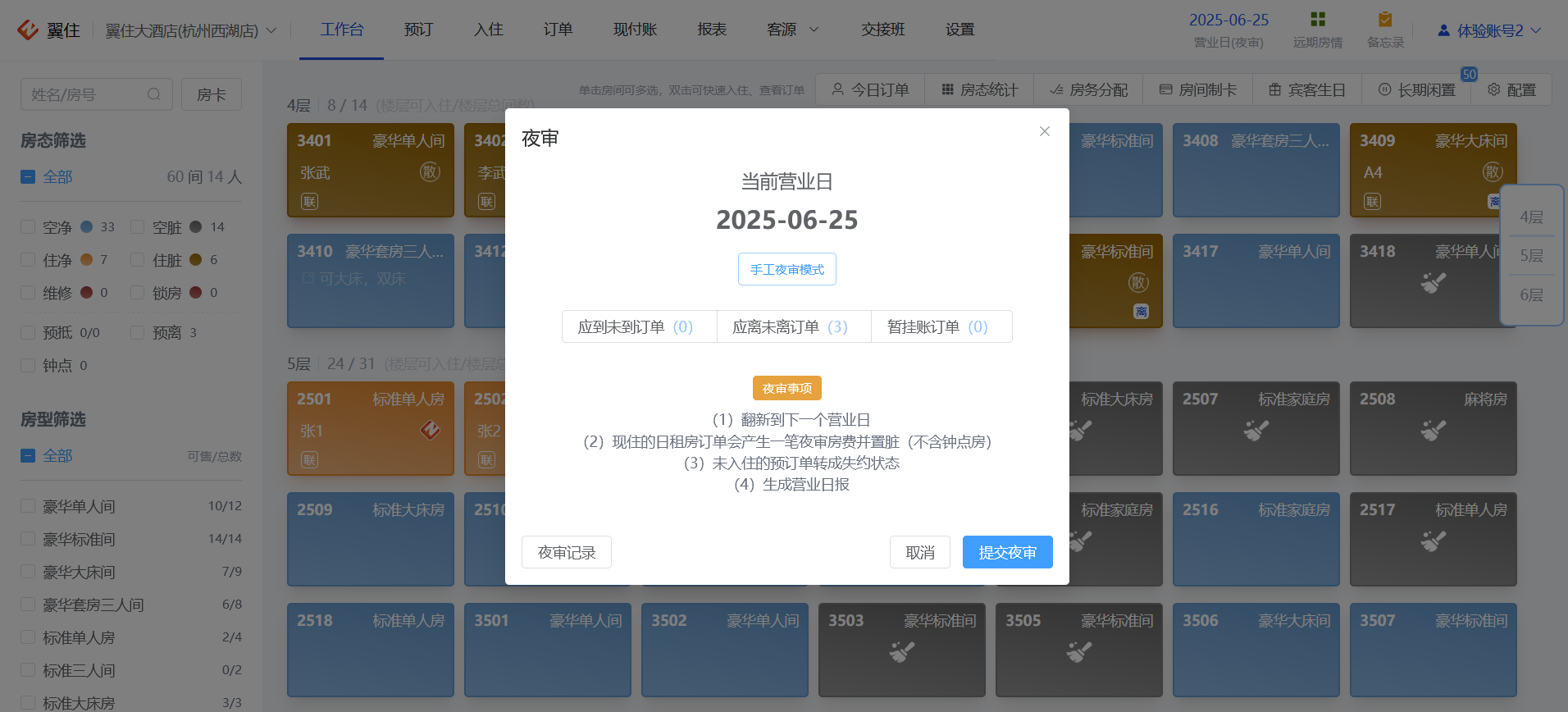1568x712 pixels.
Task: Click the broom icon on room 3505
Action: pos(1079,651)
